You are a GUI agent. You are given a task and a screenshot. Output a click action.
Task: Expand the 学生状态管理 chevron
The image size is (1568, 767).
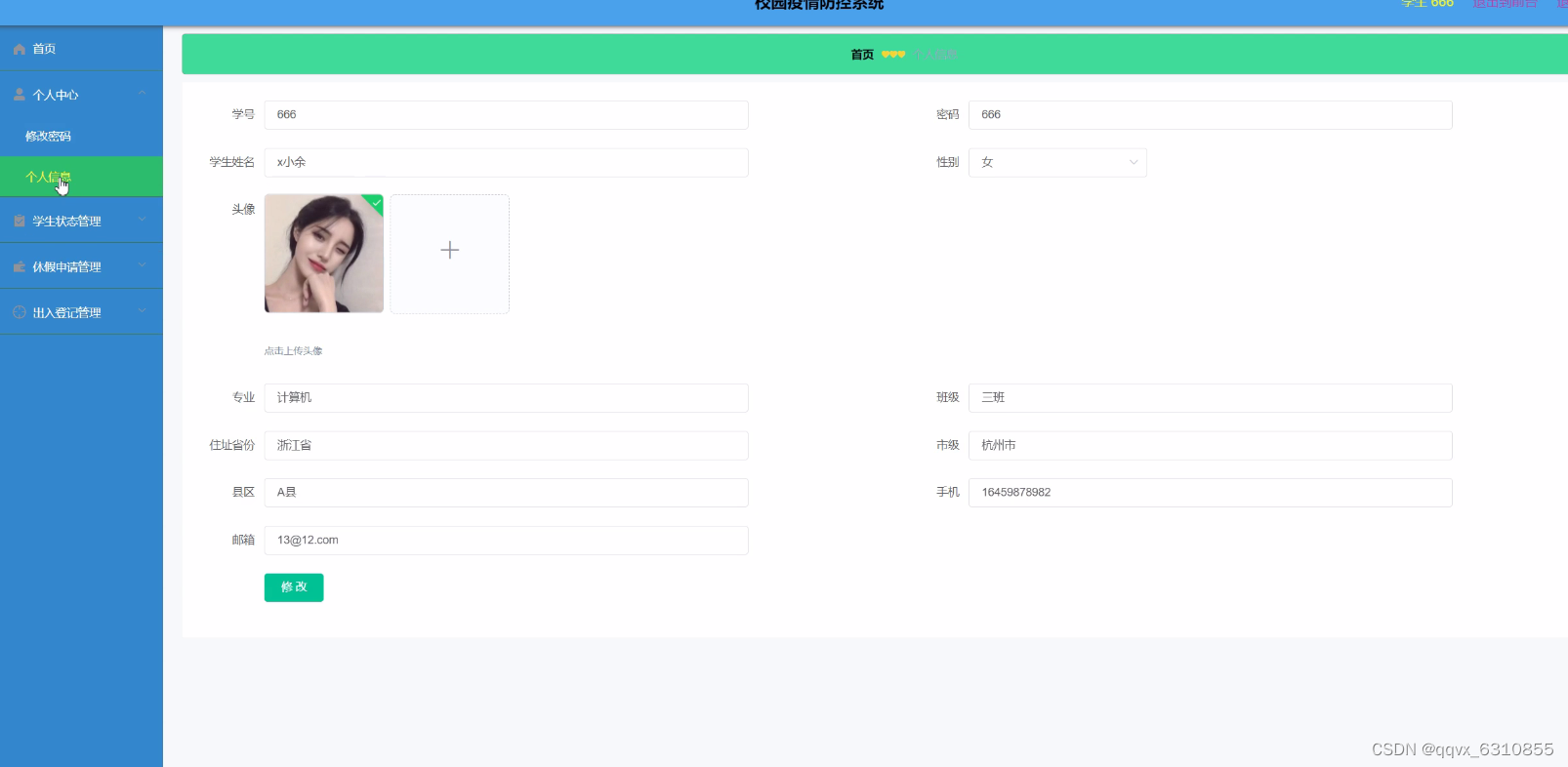pos(143,221)
